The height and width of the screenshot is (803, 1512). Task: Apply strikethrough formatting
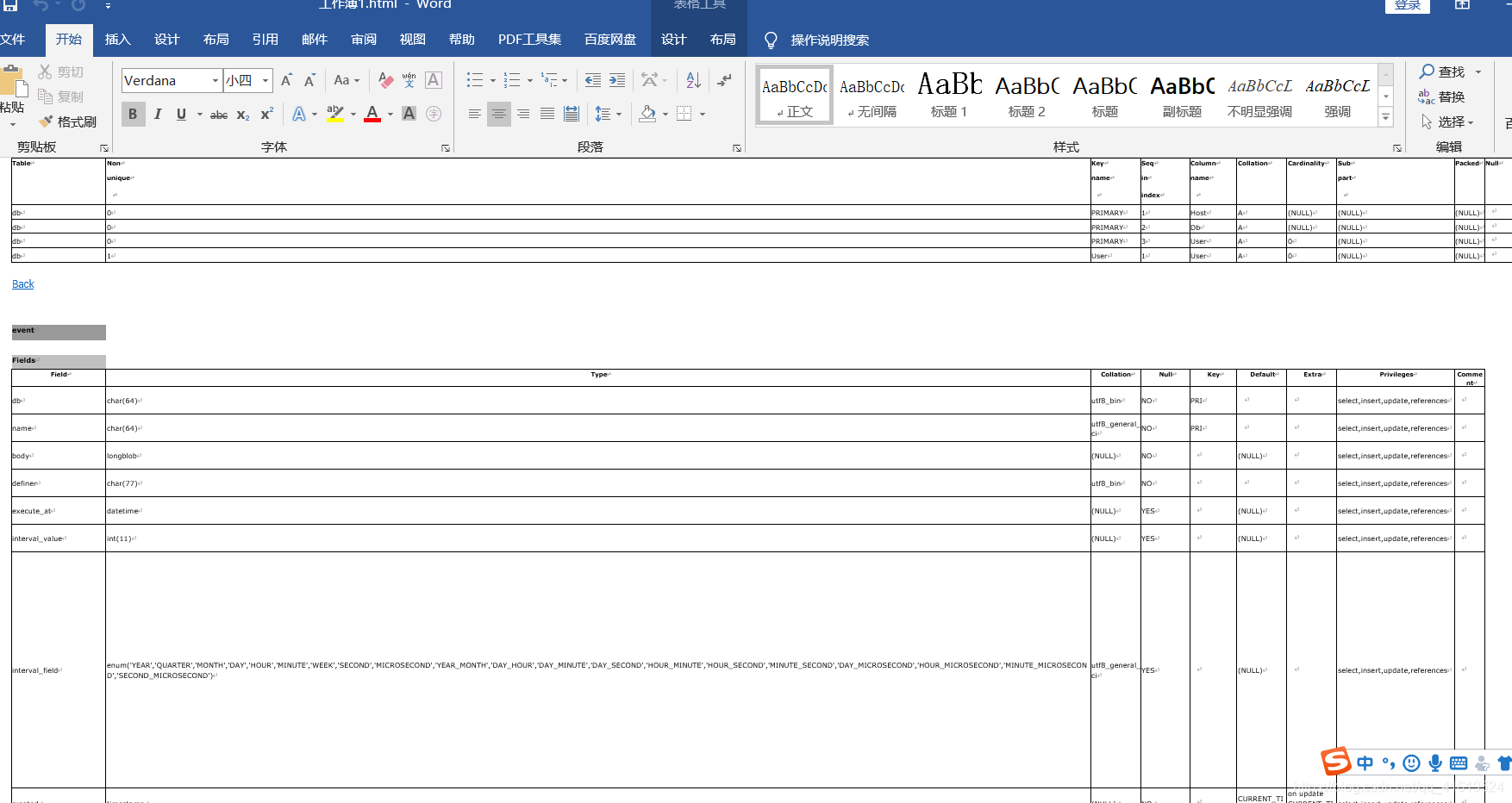pyautogui.click(x=219, y=114)
